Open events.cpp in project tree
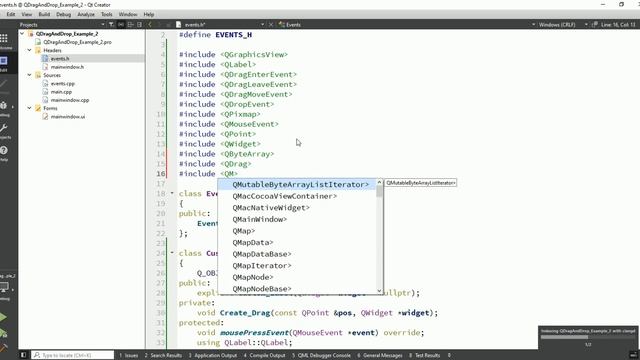The height and width of the screenshot is (360, 640). tap(62, 84)
